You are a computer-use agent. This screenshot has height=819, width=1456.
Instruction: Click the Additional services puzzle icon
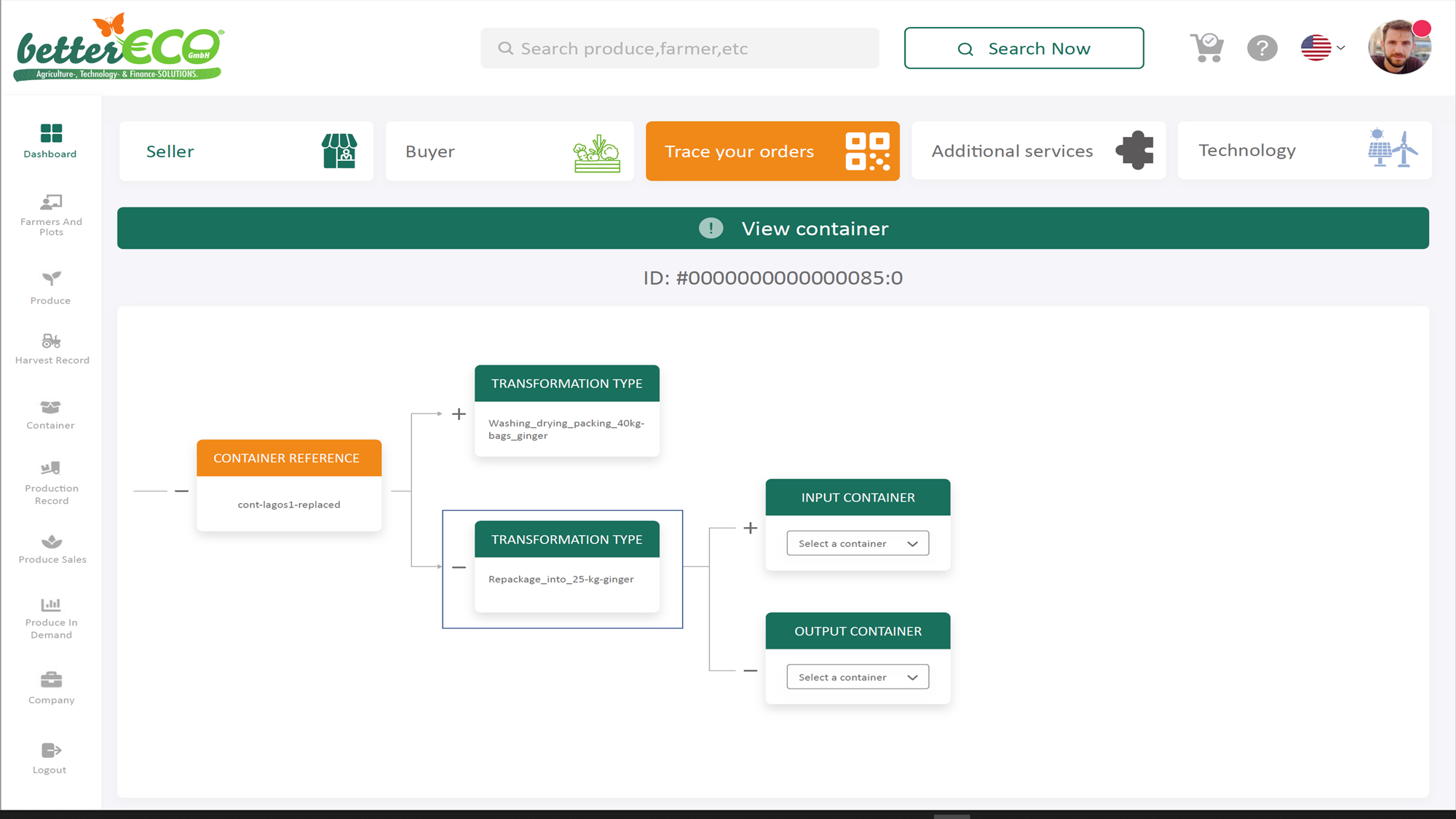[1135, 151]
